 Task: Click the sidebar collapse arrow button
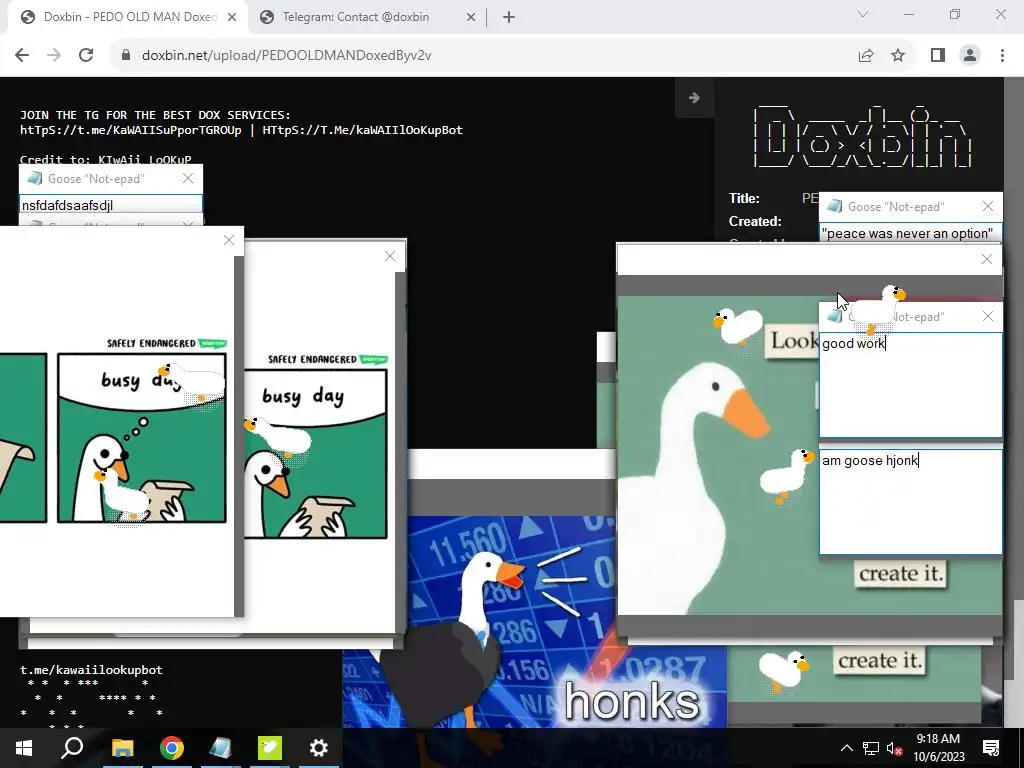pos(694,98)
